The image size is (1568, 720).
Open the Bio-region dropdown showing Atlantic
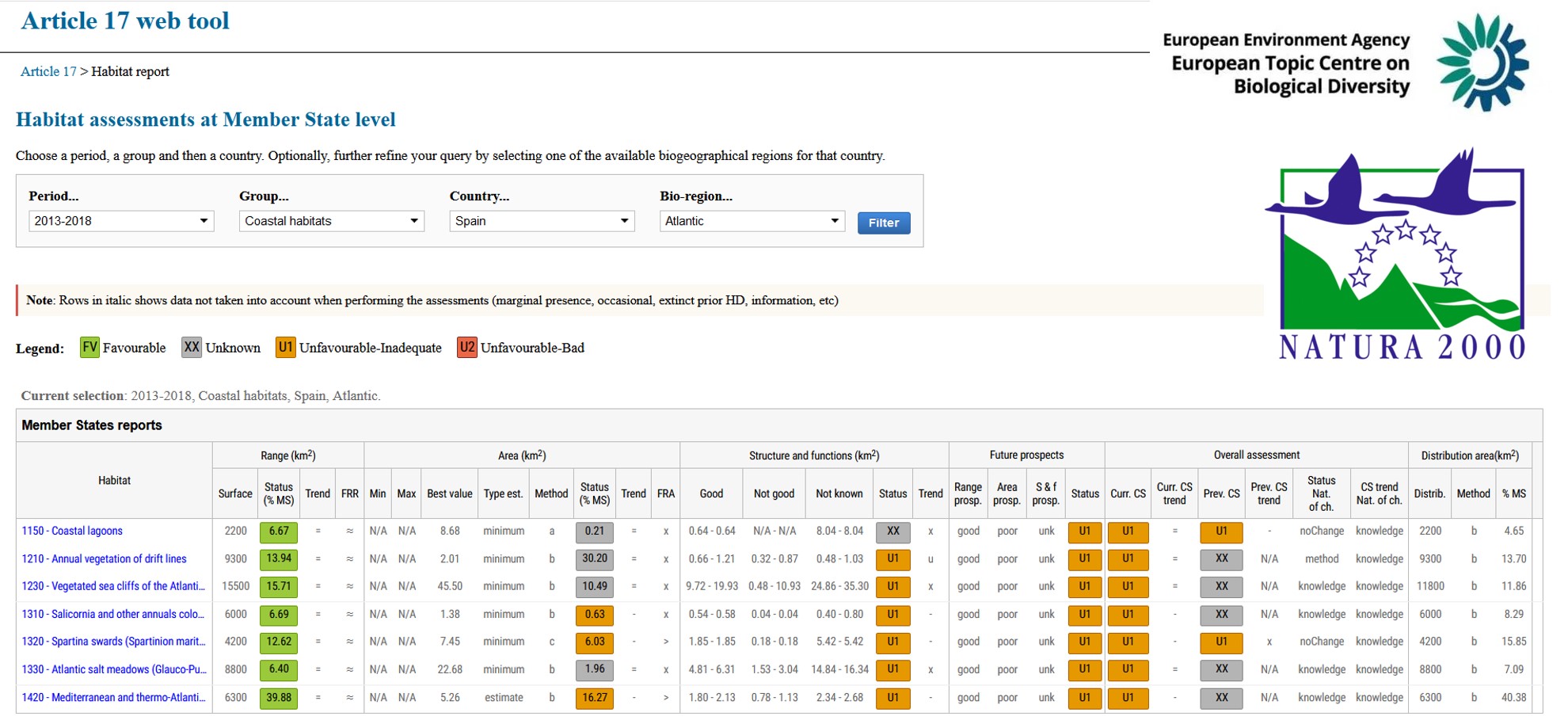click(752, 221)
